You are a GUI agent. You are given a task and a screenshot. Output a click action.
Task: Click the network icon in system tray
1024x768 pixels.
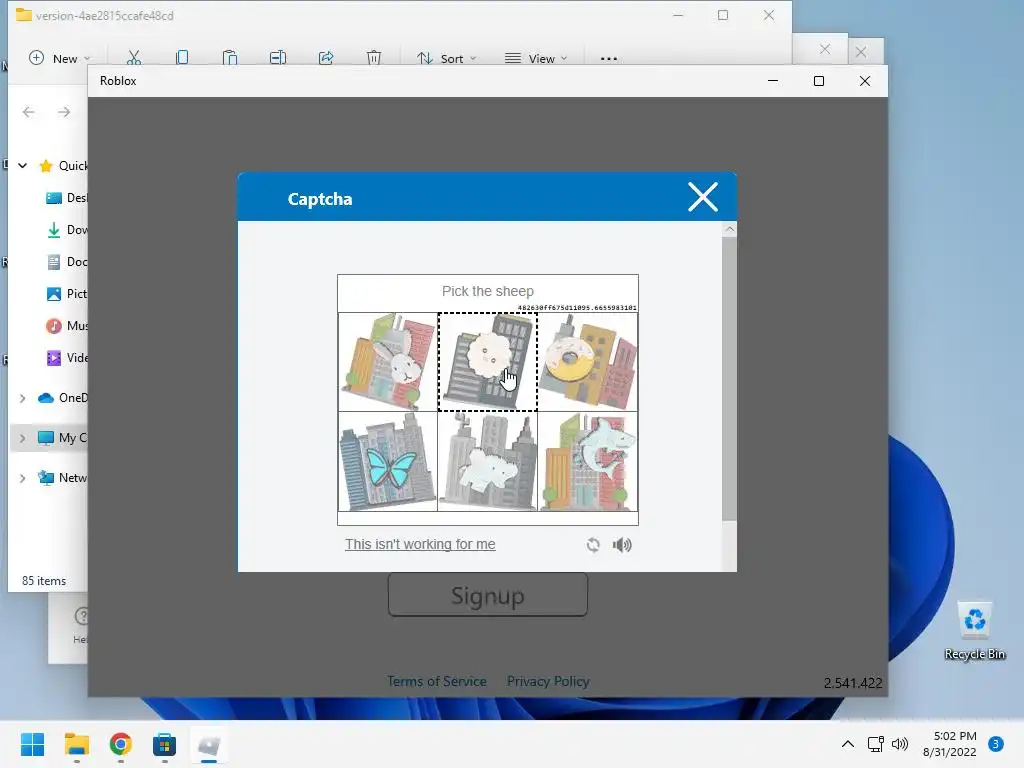(875, 744)
